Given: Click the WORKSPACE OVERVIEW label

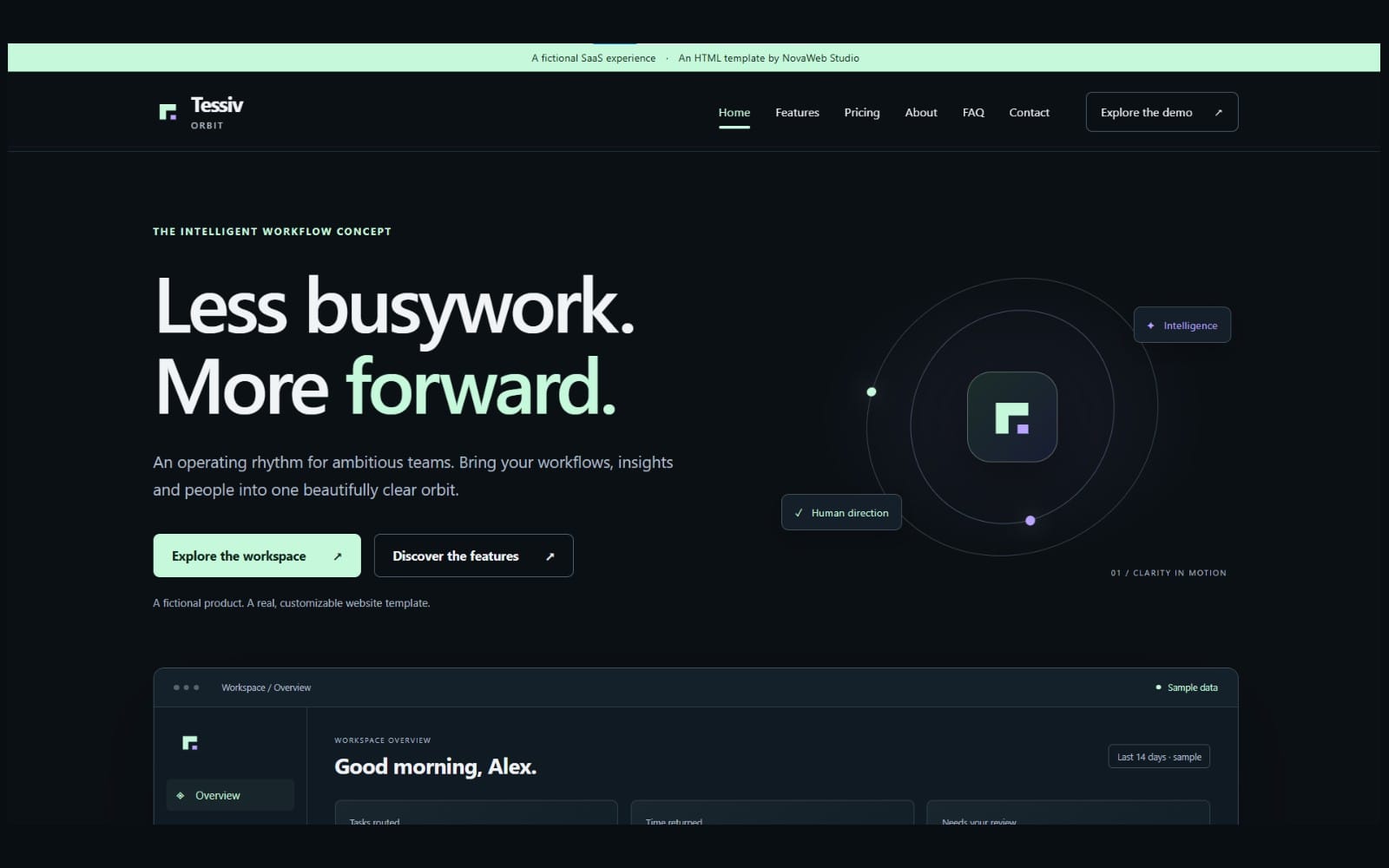Looking at the screenshot, I should (382, 740).
